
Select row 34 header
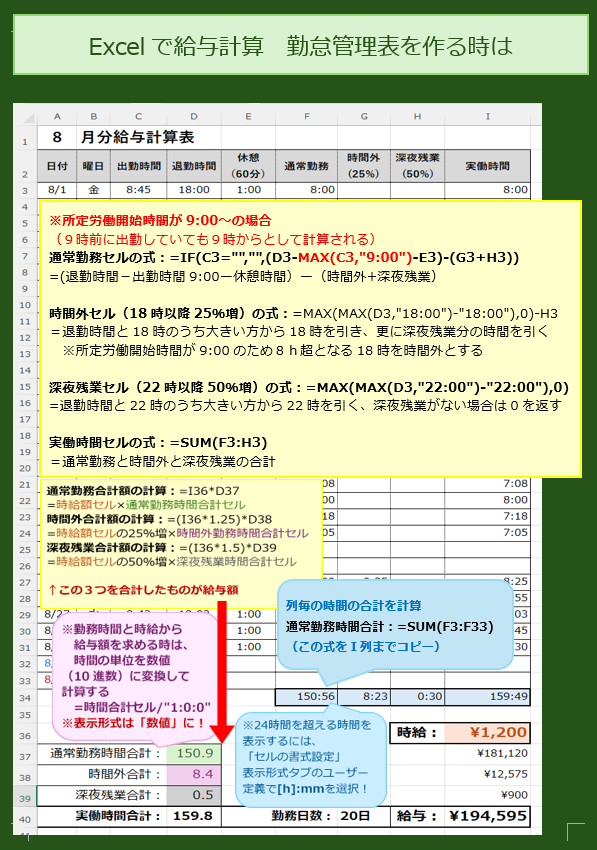(x=25, y=698)
